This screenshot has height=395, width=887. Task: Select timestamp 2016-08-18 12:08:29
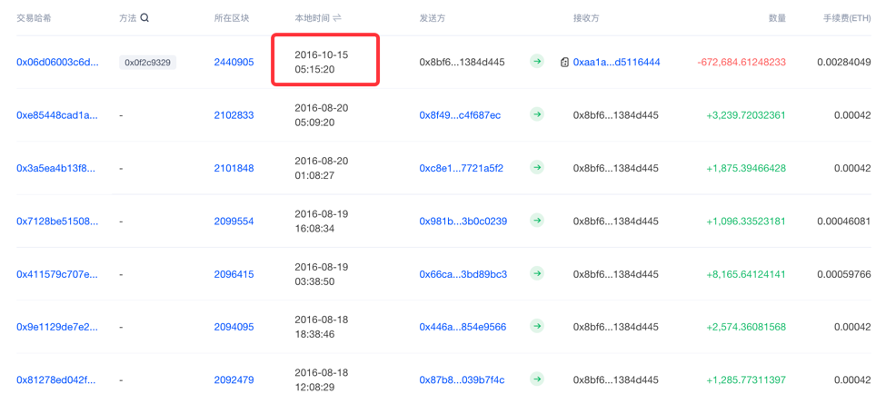pyautogui.click(x=321, y=379)
